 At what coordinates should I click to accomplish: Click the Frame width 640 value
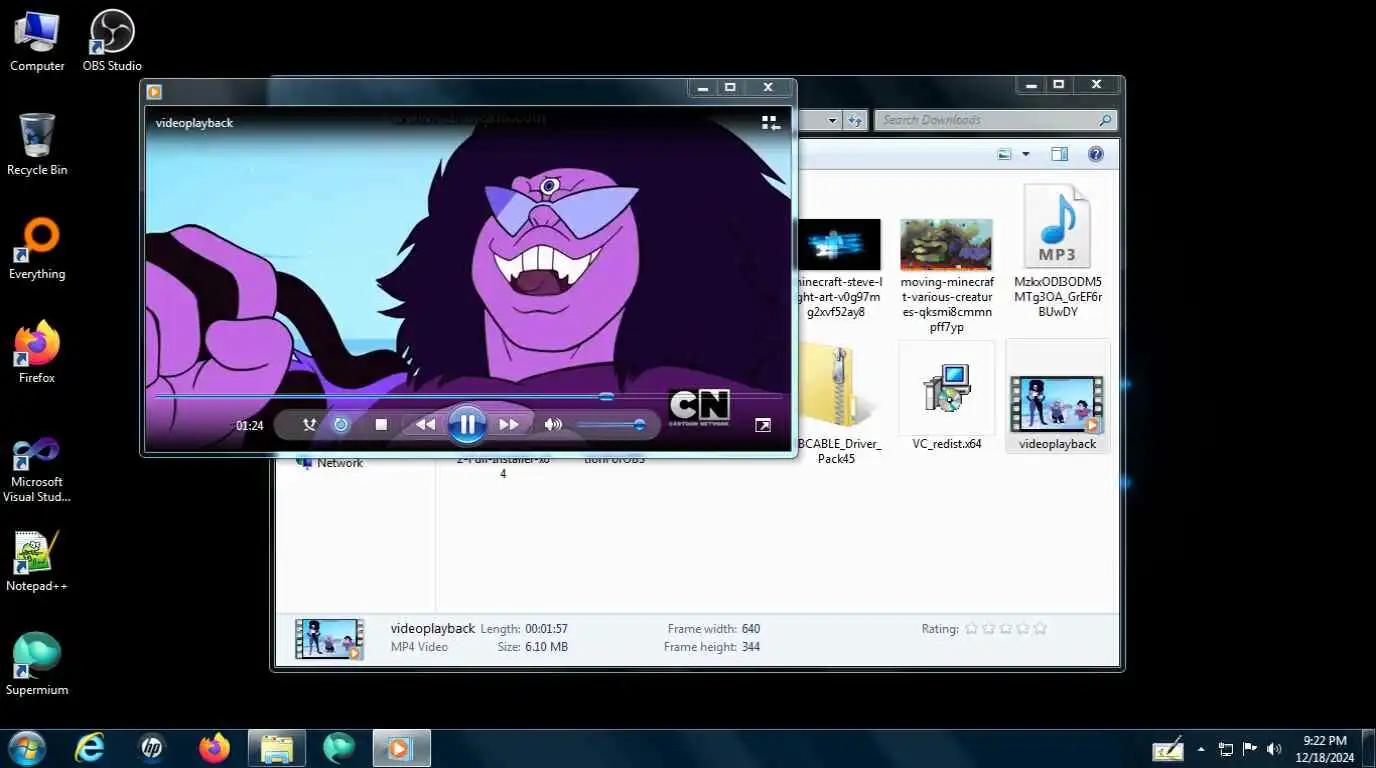[751, 629]
